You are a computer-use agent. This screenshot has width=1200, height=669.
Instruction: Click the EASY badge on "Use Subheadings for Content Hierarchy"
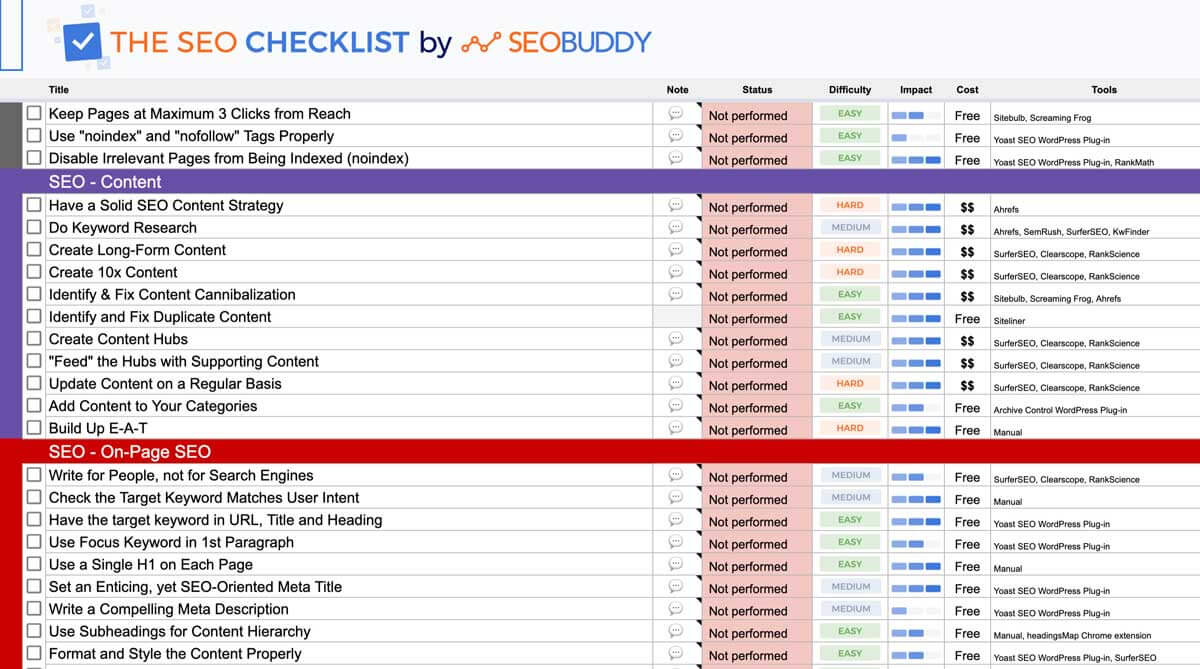(x=849, y=631)
